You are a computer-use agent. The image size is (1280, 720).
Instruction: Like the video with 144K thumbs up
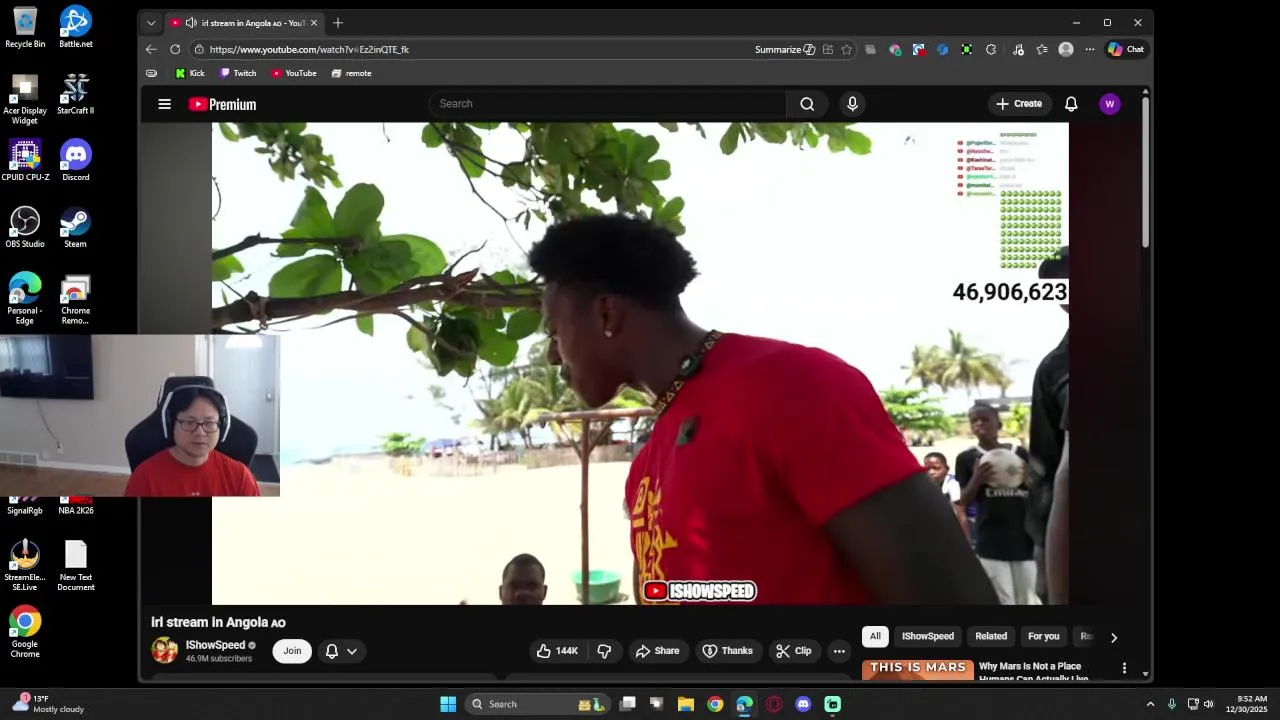(557, 651)
